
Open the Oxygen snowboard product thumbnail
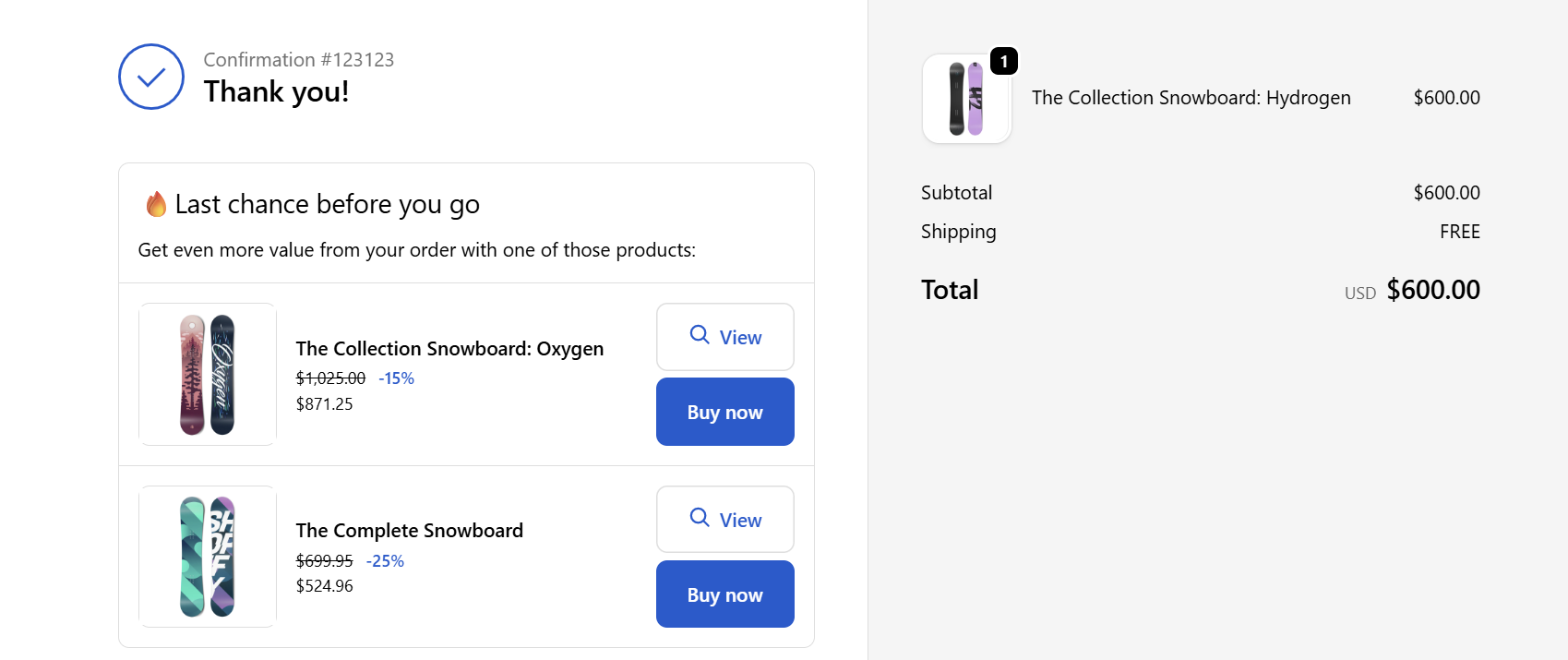pos(208,374)
